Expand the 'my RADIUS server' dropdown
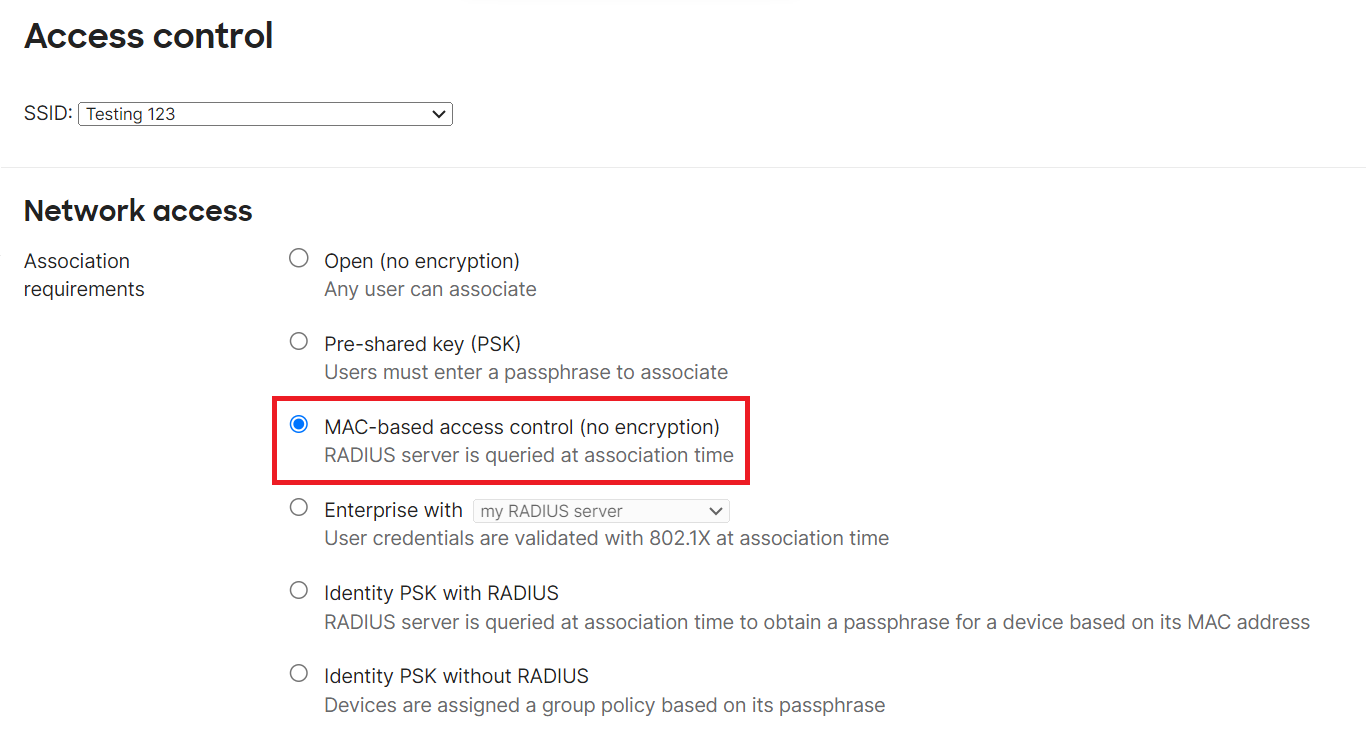 pos(601,511)
